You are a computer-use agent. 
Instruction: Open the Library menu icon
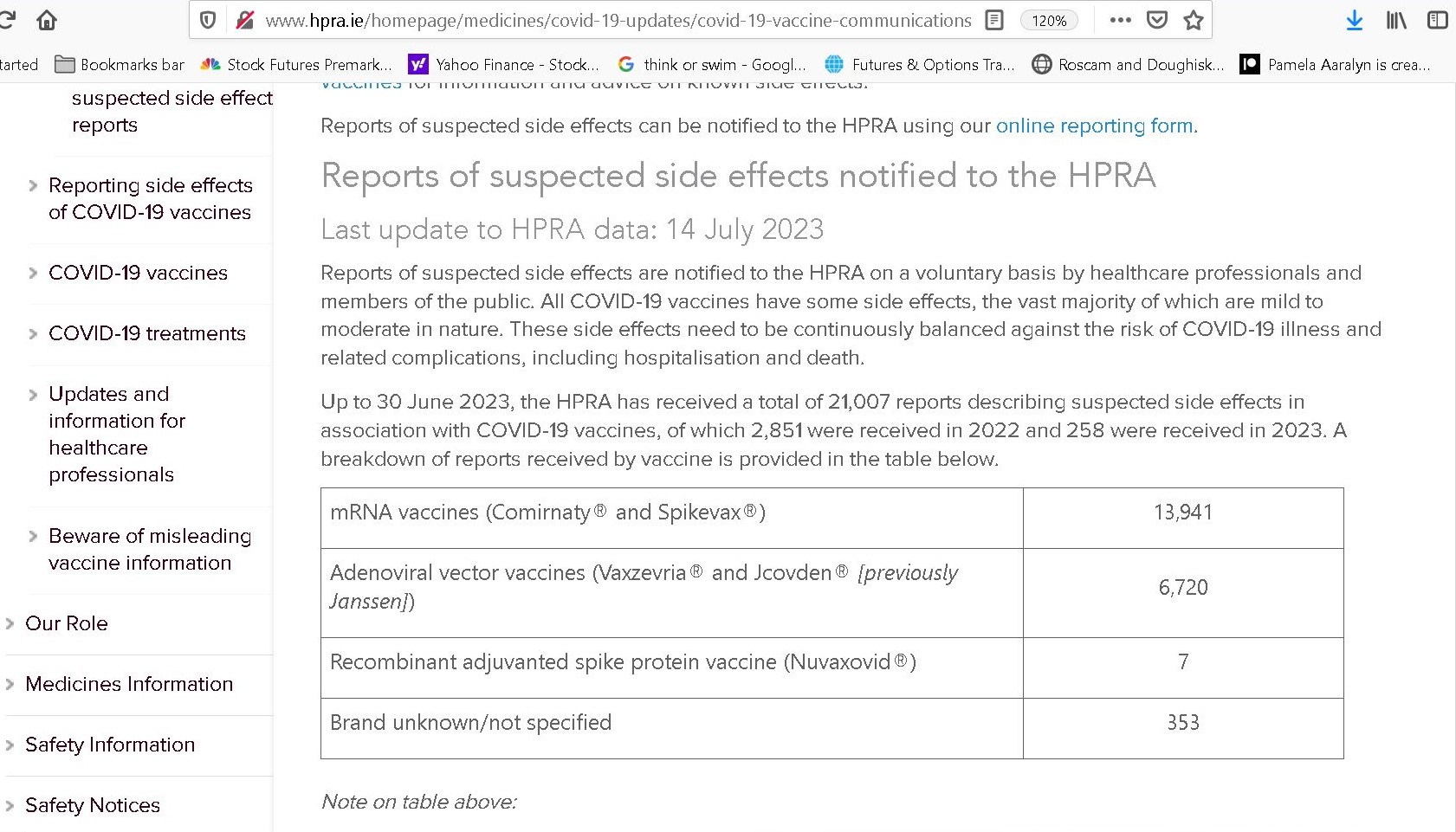click(x=1396, y=20)
